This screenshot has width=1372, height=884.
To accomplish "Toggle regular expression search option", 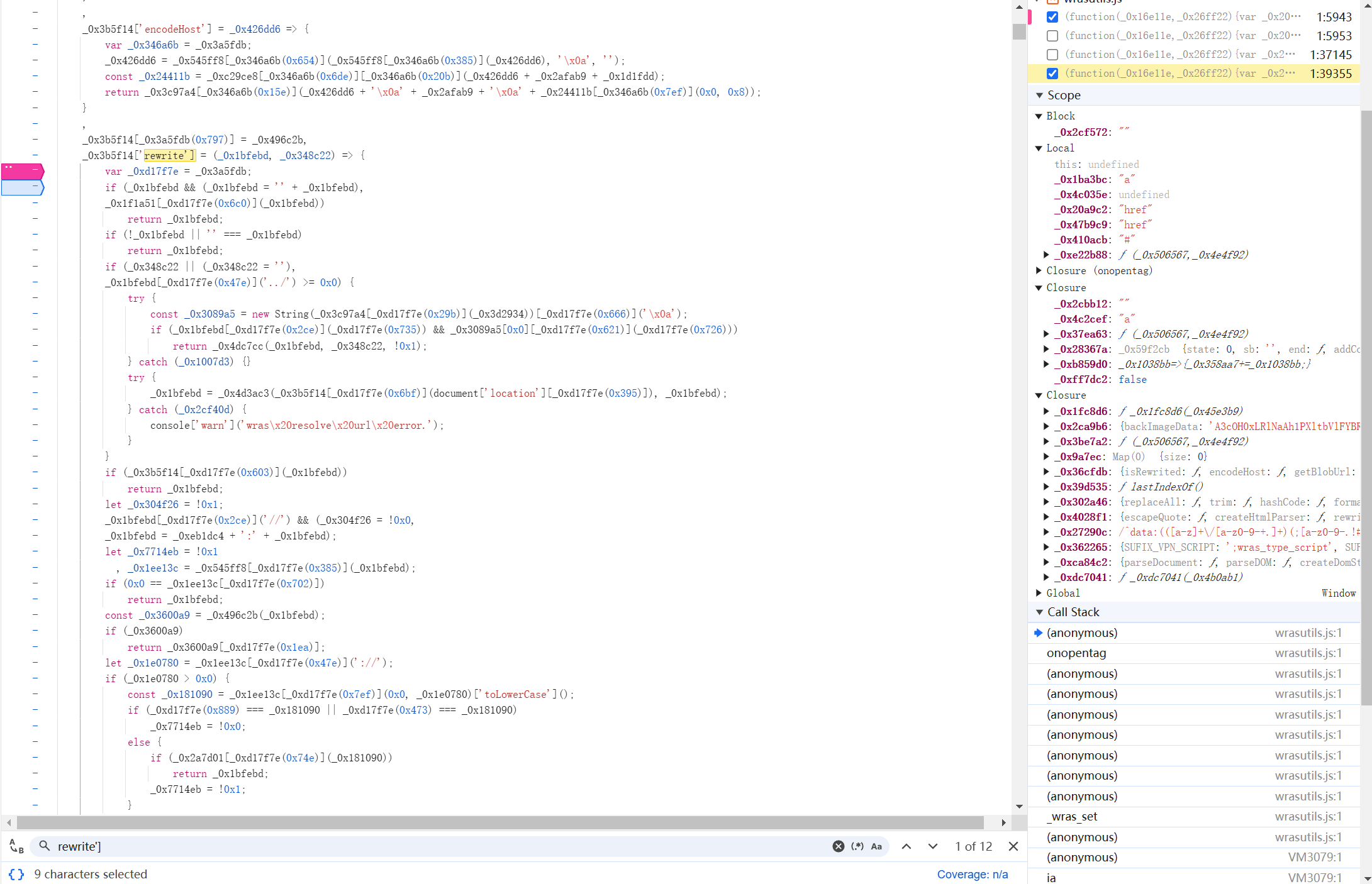I will click(x=857, y=846).
